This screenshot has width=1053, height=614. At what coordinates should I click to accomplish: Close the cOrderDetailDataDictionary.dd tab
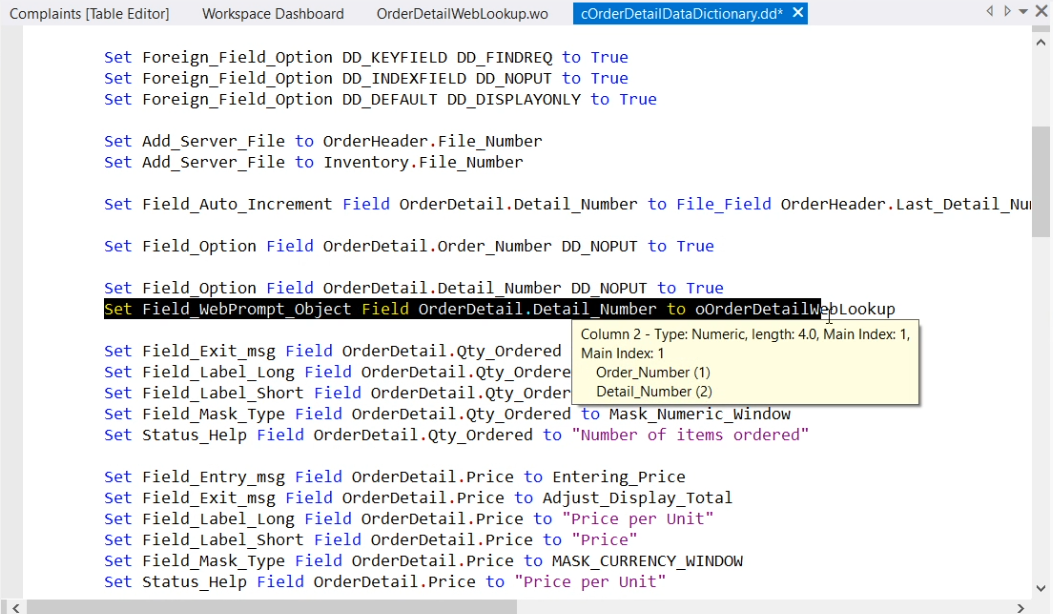tap(797, 13)
